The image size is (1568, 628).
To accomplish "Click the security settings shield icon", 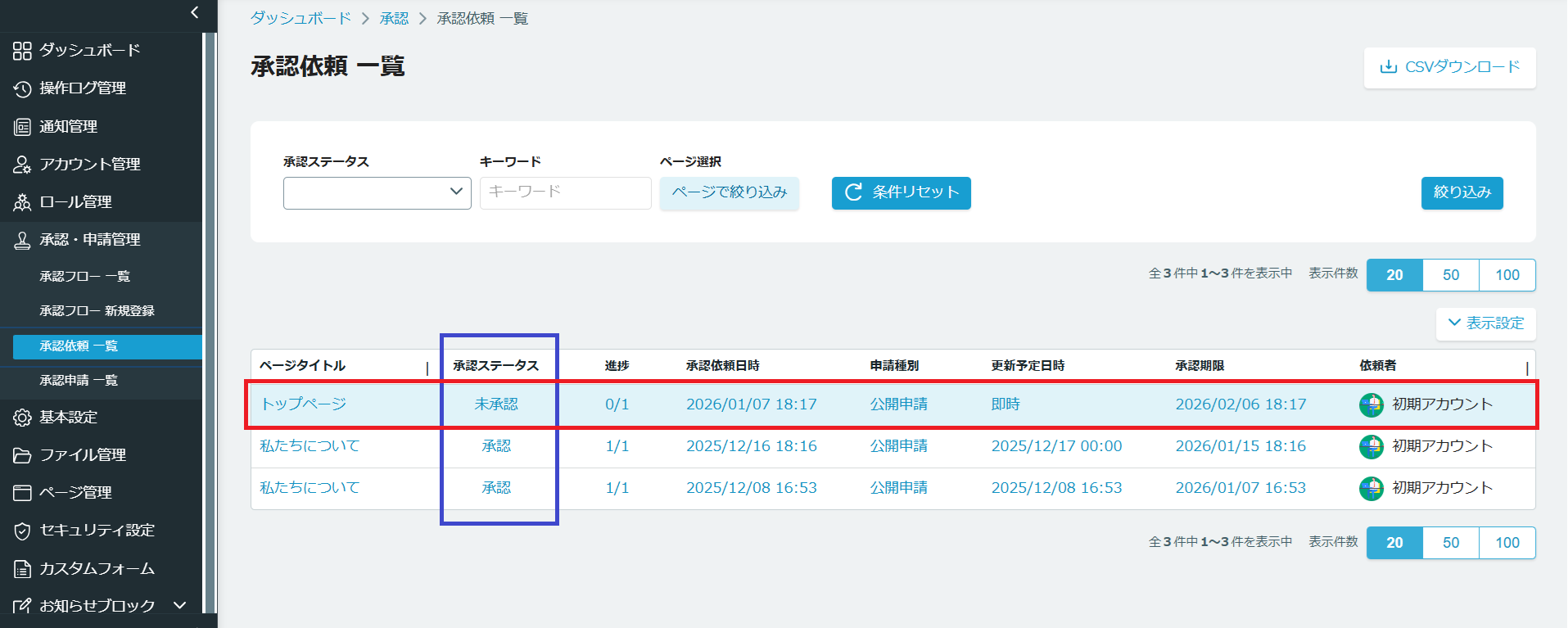I will click(22, 531).
